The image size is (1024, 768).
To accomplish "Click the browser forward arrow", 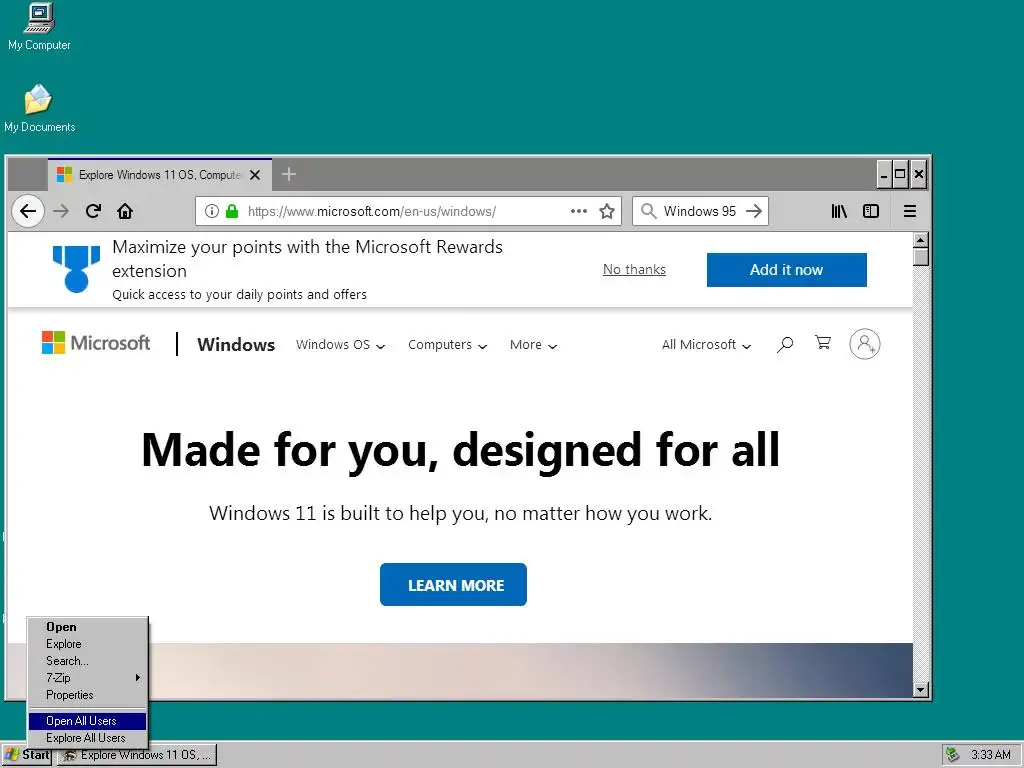I will point(61,211).
